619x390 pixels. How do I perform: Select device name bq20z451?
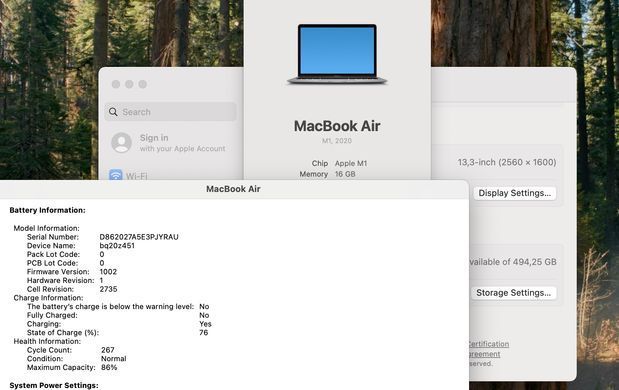(117, 246)
